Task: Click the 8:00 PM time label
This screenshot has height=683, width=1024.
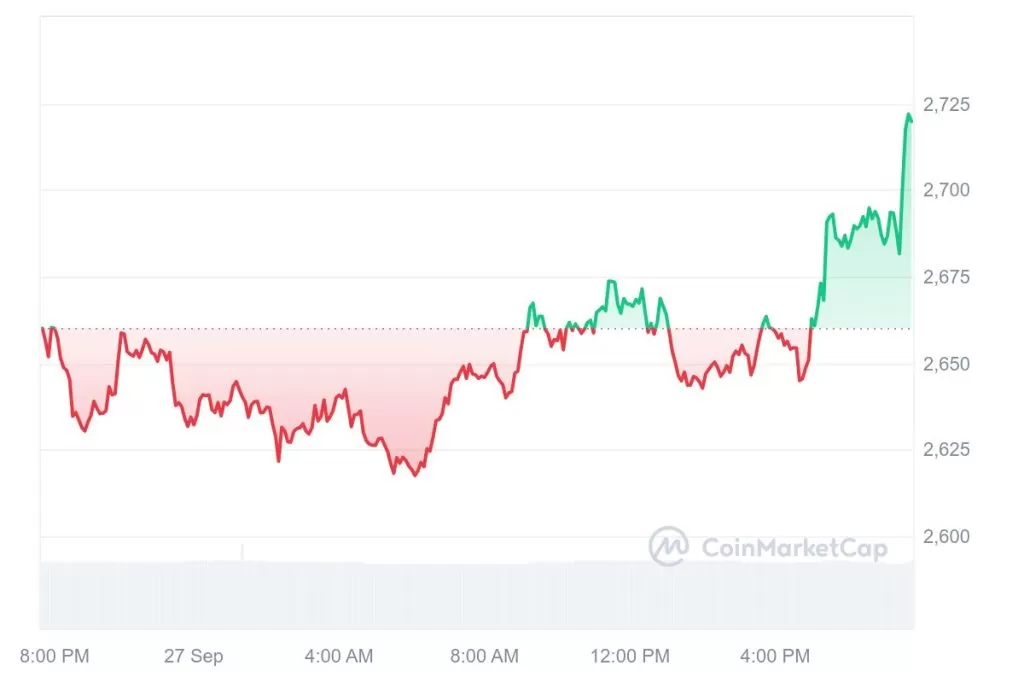Action: click(x=54, y=657)
